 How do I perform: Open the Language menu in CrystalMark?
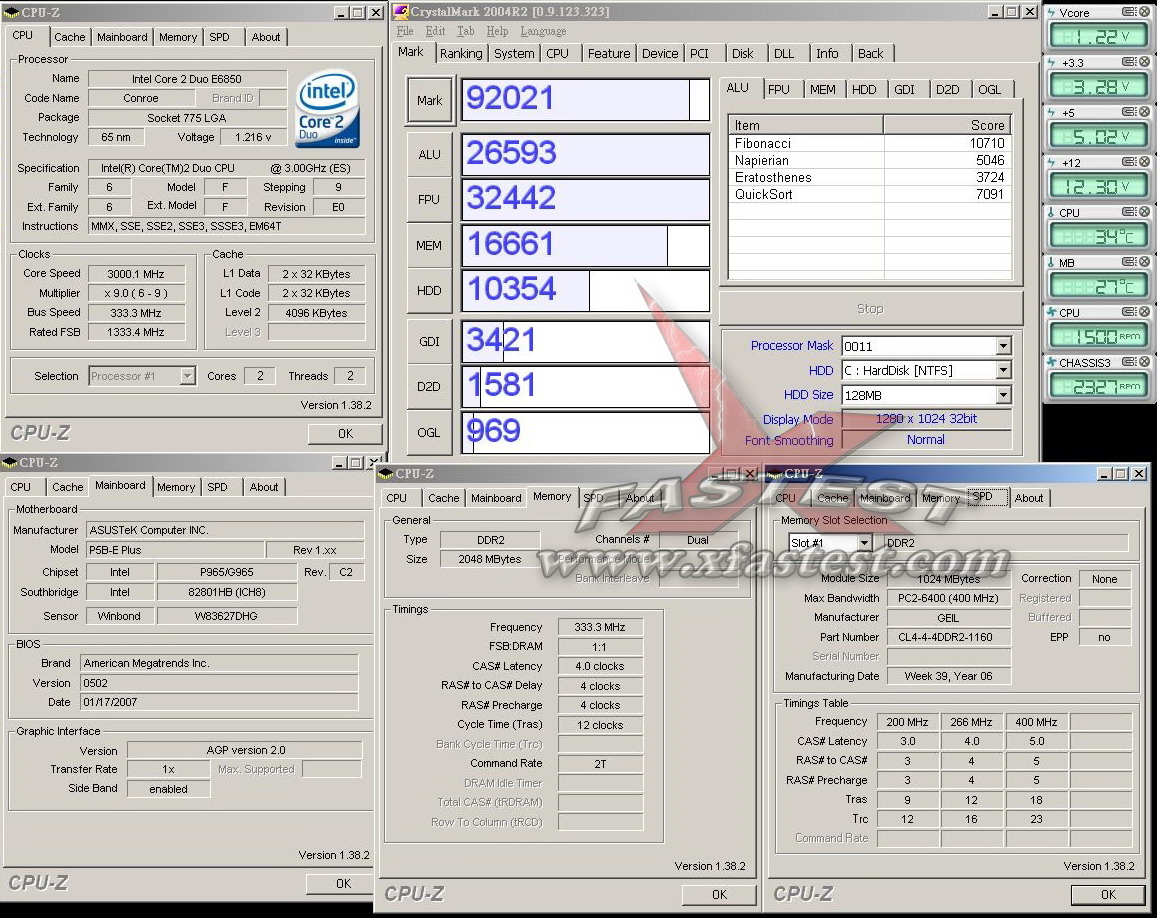point(544,31)
